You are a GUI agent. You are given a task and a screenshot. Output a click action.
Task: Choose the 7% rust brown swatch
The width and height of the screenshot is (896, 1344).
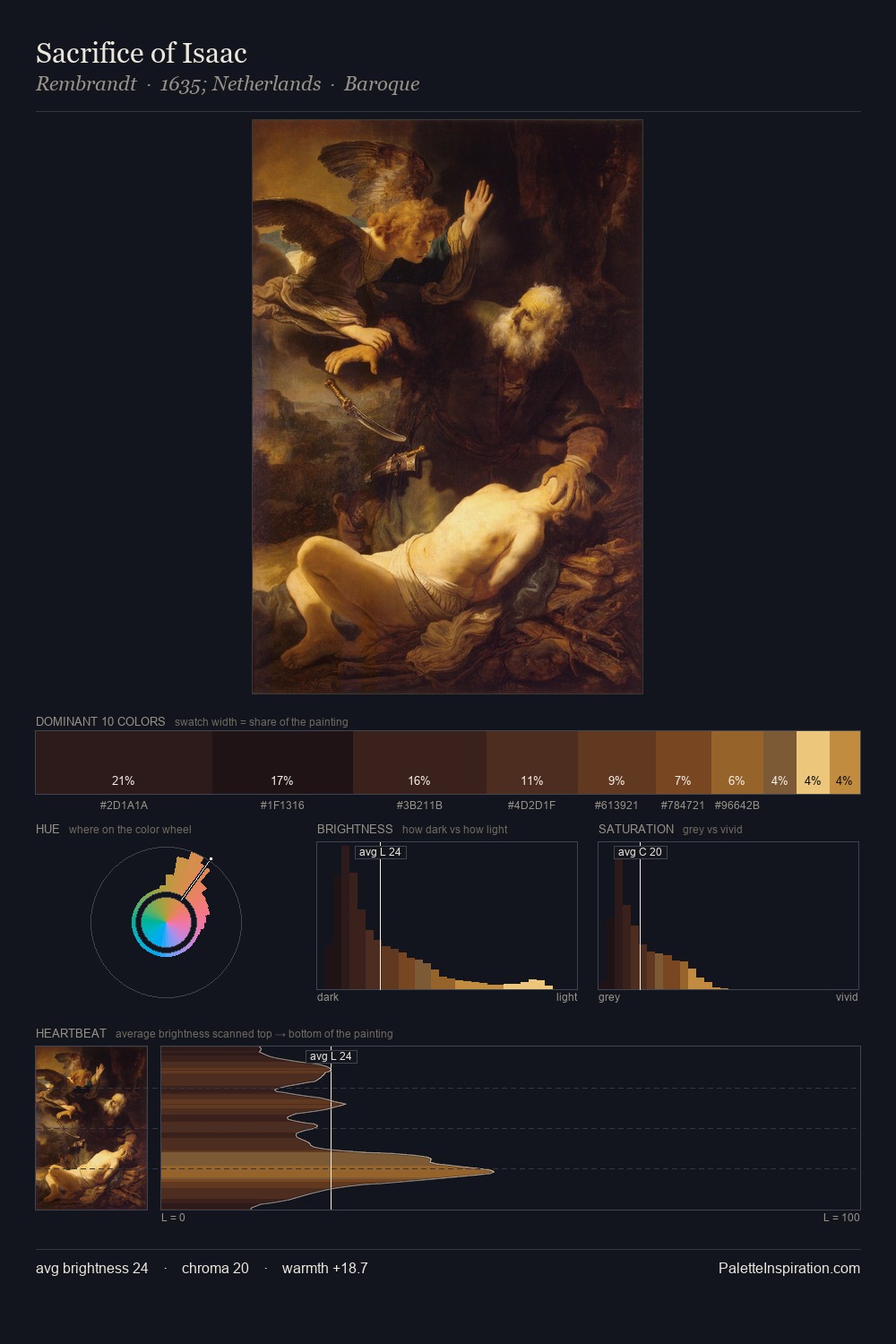click(684, 762)
